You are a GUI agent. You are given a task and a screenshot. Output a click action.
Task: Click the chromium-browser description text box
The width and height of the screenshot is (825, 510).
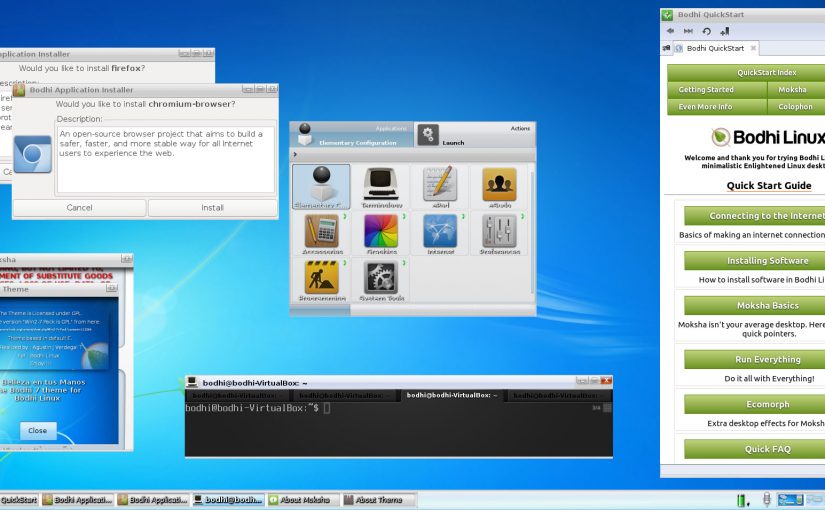coord(166,159)
